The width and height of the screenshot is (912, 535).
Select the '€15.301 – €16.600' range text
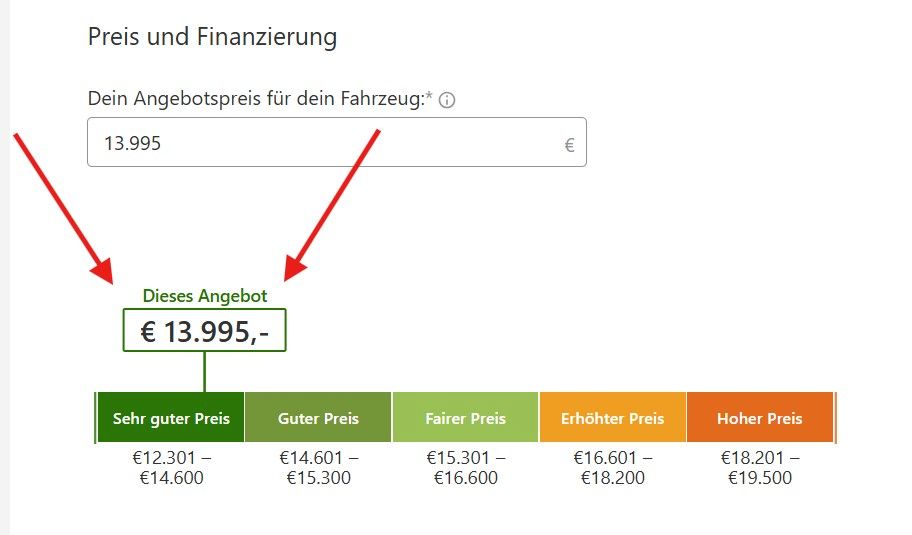(465, 468)
